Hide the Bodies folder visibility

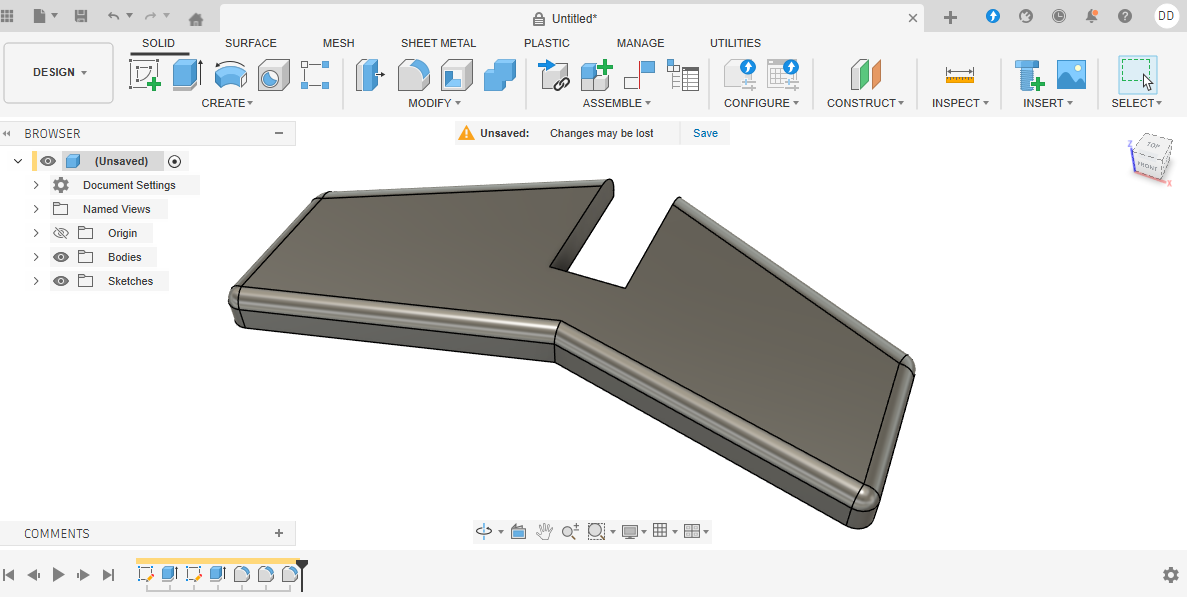pyautogui.click(x=61, y=257)
